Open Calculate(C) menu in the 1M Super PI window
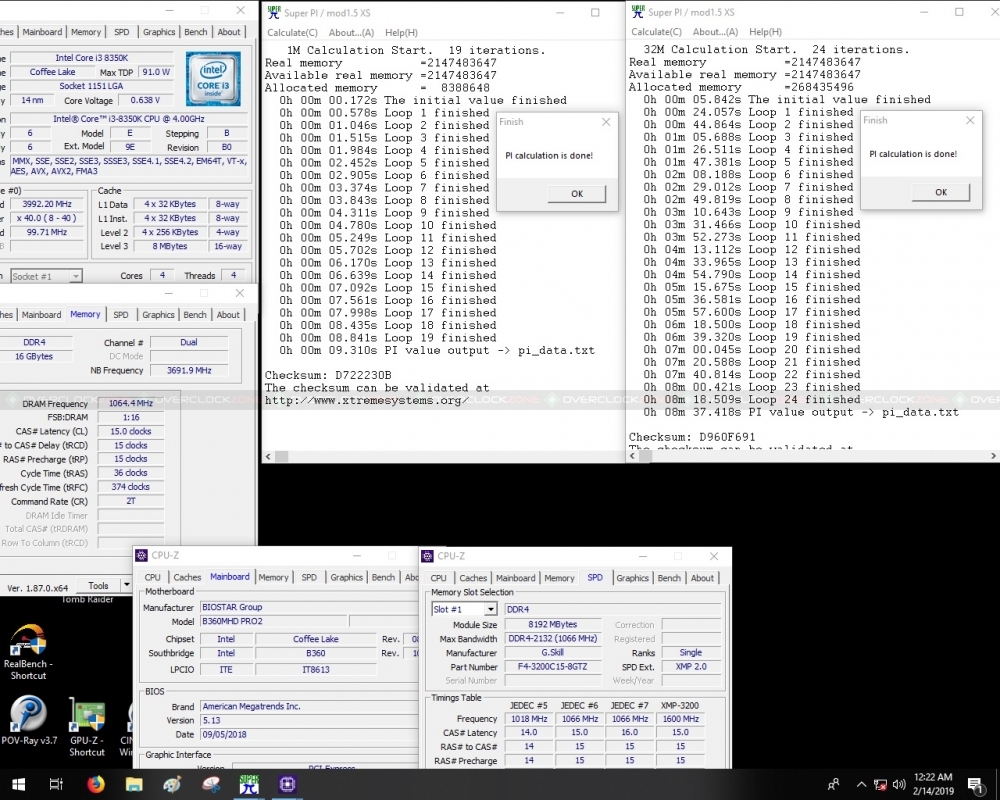Screen dimensions: 1000x800 pyautogui.click(x=292, y=33)
